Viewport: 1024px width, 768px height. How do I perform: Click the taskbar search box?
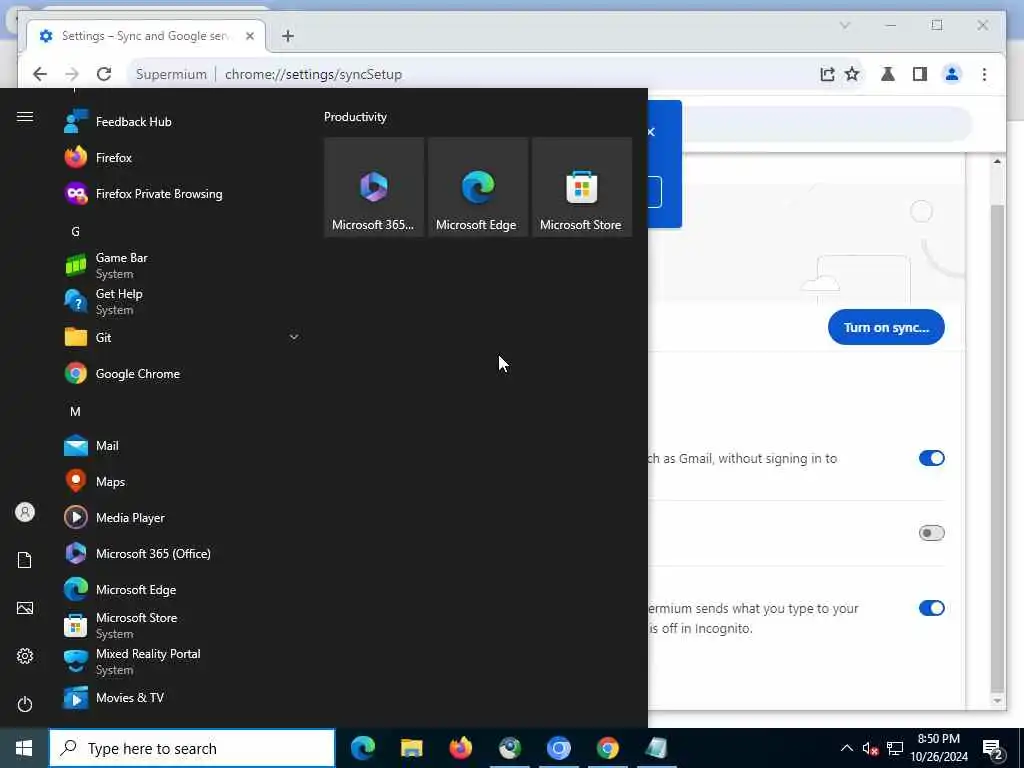tap(192, 748)
